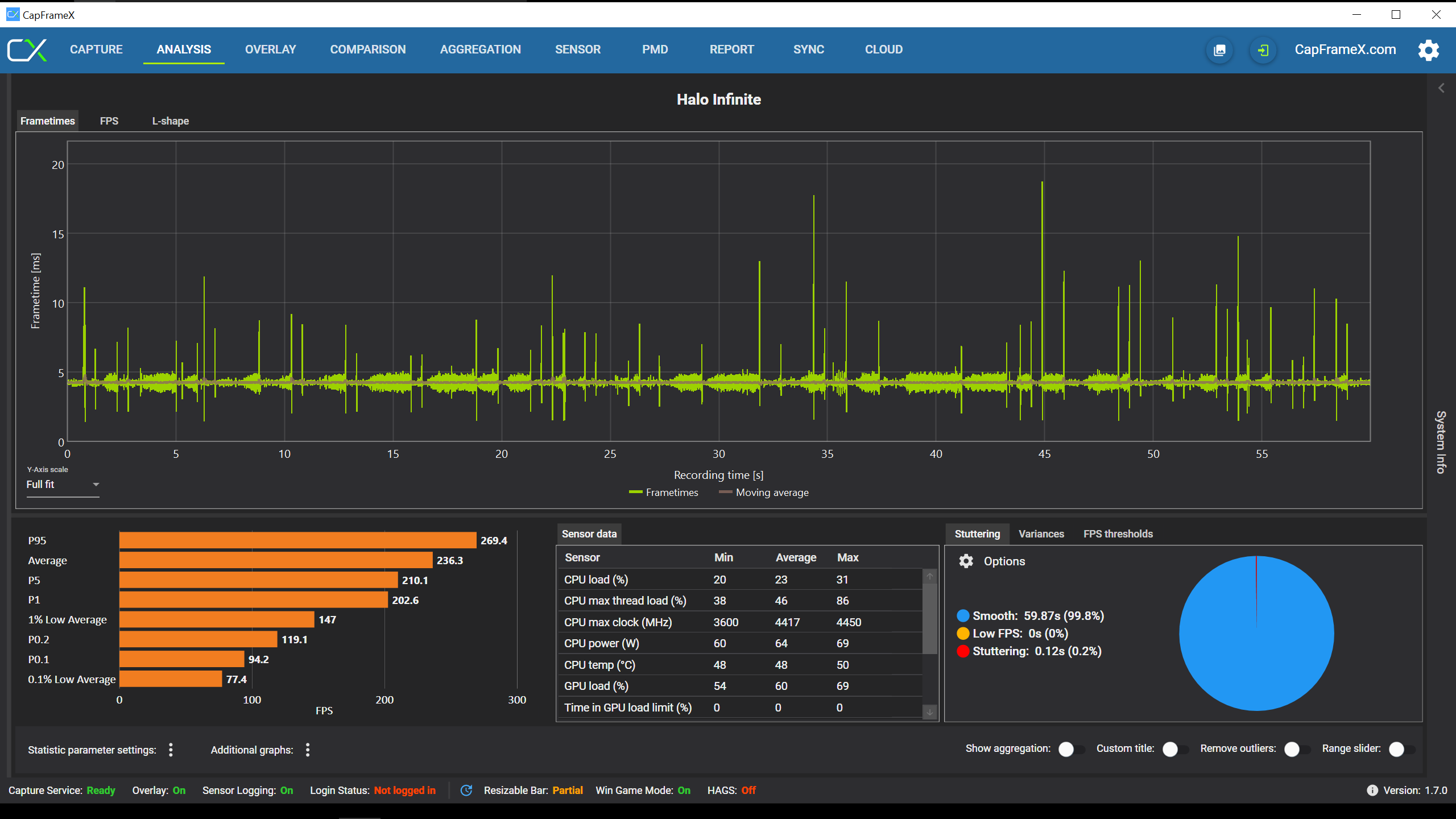This screenshot has height=819, width=1456.
Task: Click the '0.1% Low Average' label
Action: (72, 679)
